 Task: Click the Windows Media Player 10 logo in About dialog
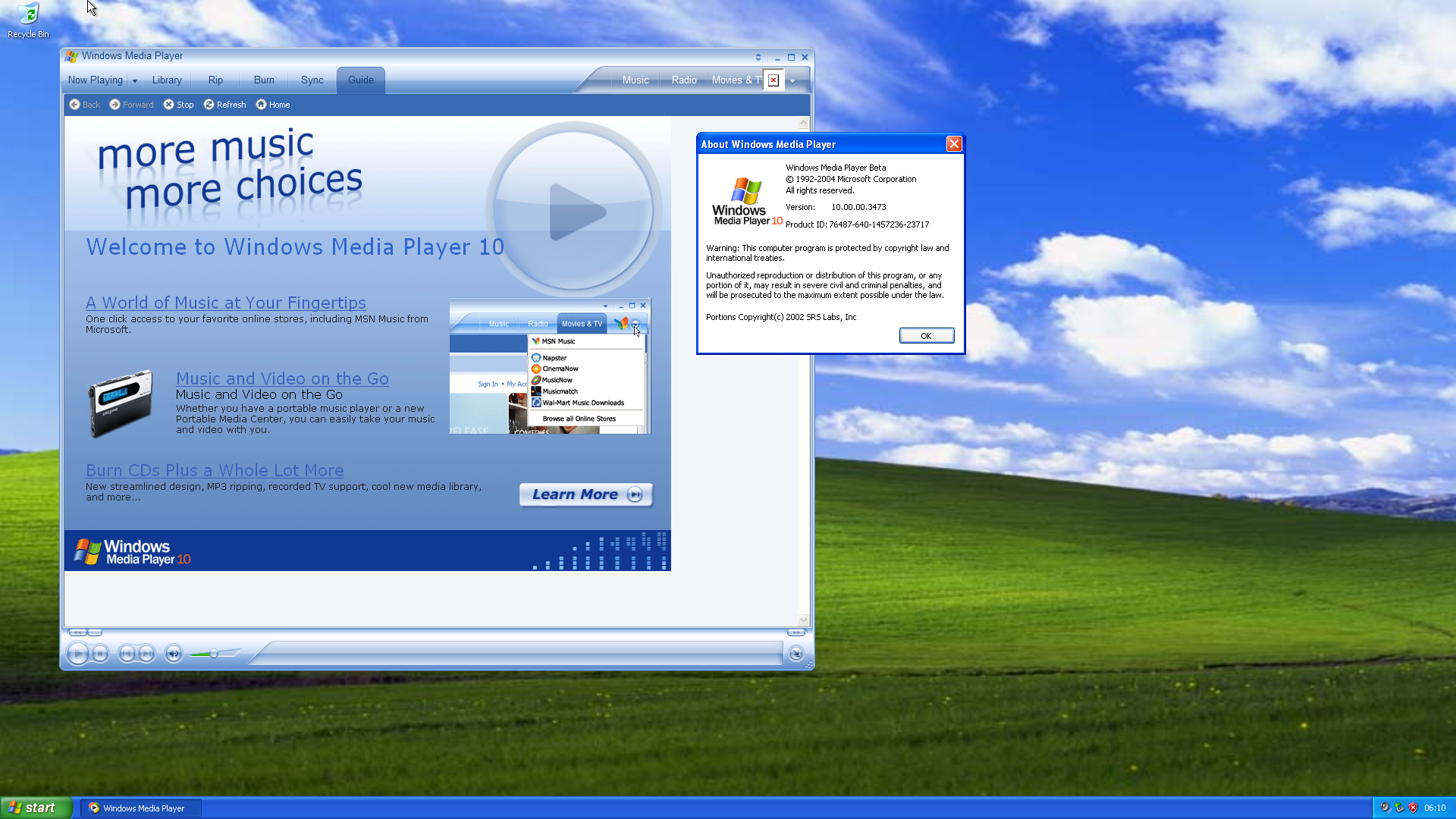747,202
